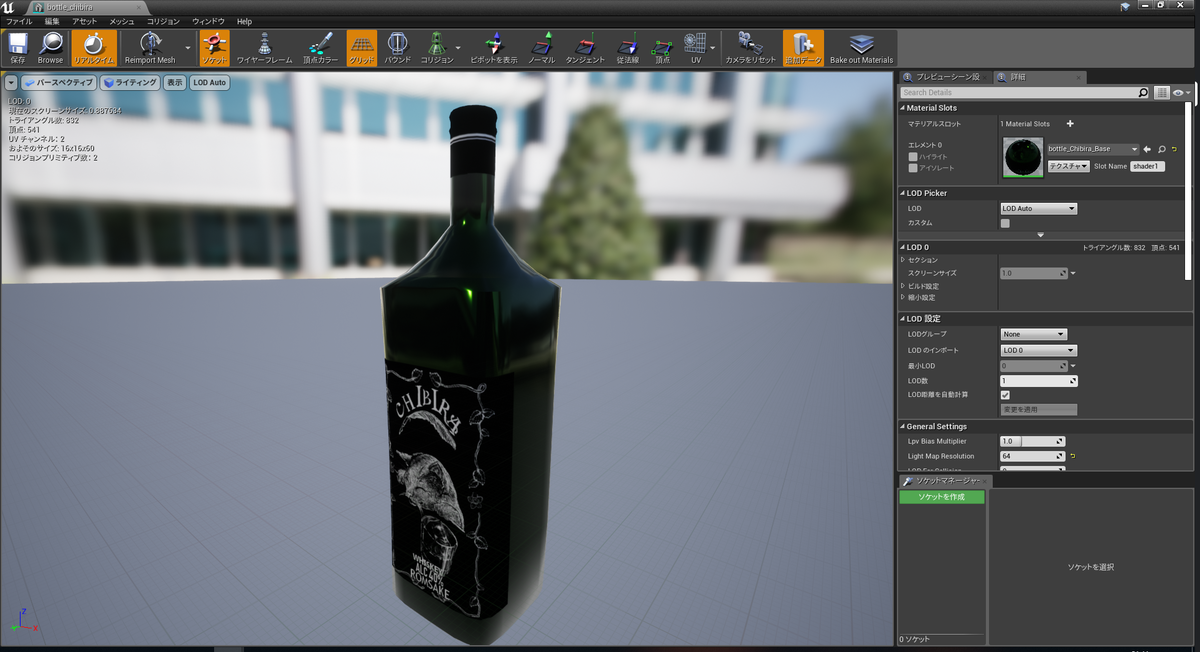Open the テクスチャ (Textures) dropdown
Viewport: 1200px width, 652px height.
point(1068,166)
